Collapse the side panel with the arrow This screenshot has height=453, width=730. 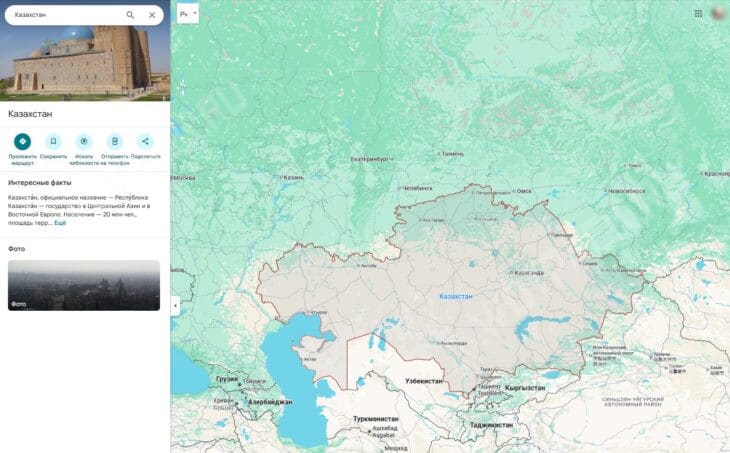click(x=175, y=306)
